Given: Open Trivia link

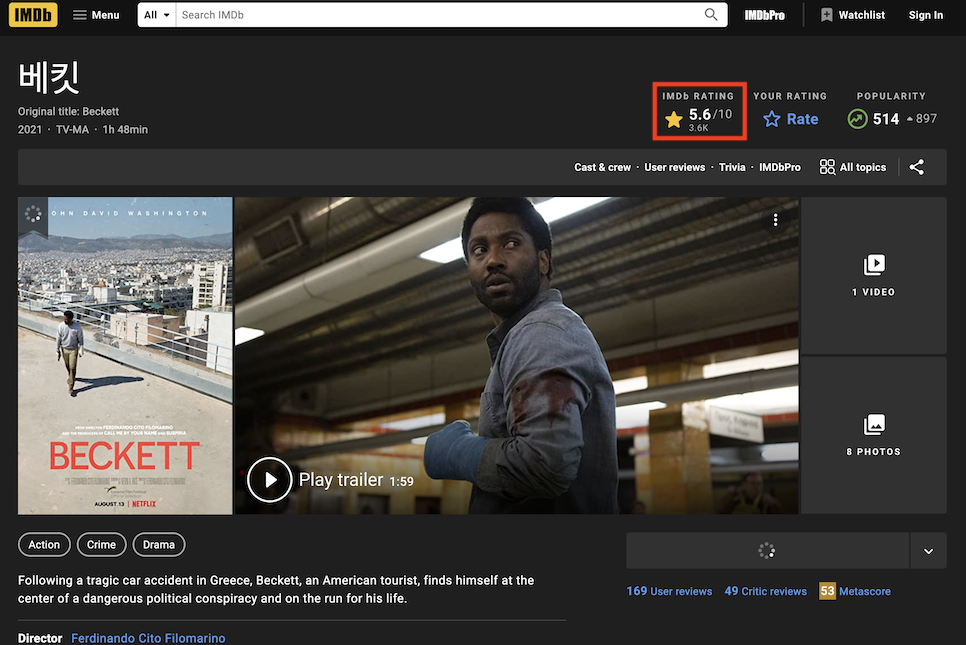Looking at the screenshot, I should click(732, 167).
